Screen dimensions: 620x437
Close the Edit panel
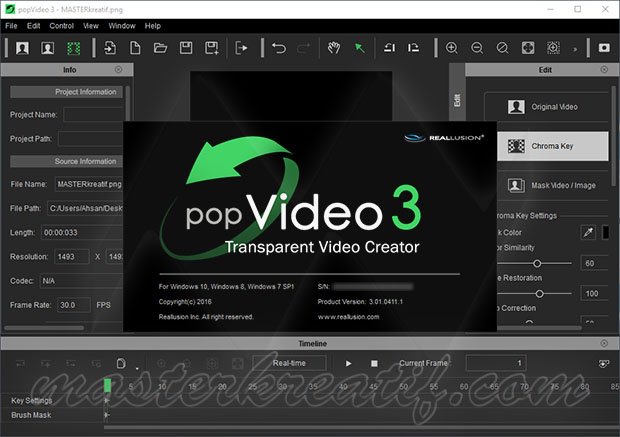(x=604, y=70)
